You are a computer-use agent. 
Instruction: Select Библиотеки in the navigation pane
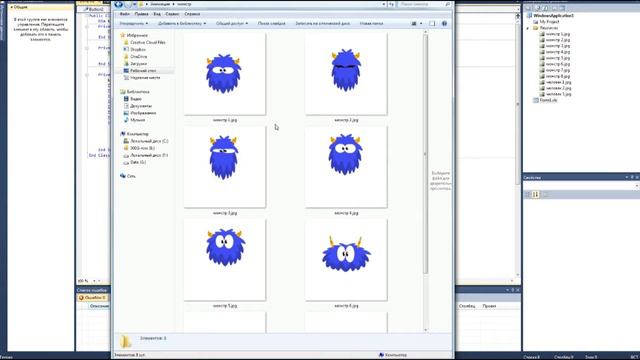pyautogui.click(x=135, y=92)
